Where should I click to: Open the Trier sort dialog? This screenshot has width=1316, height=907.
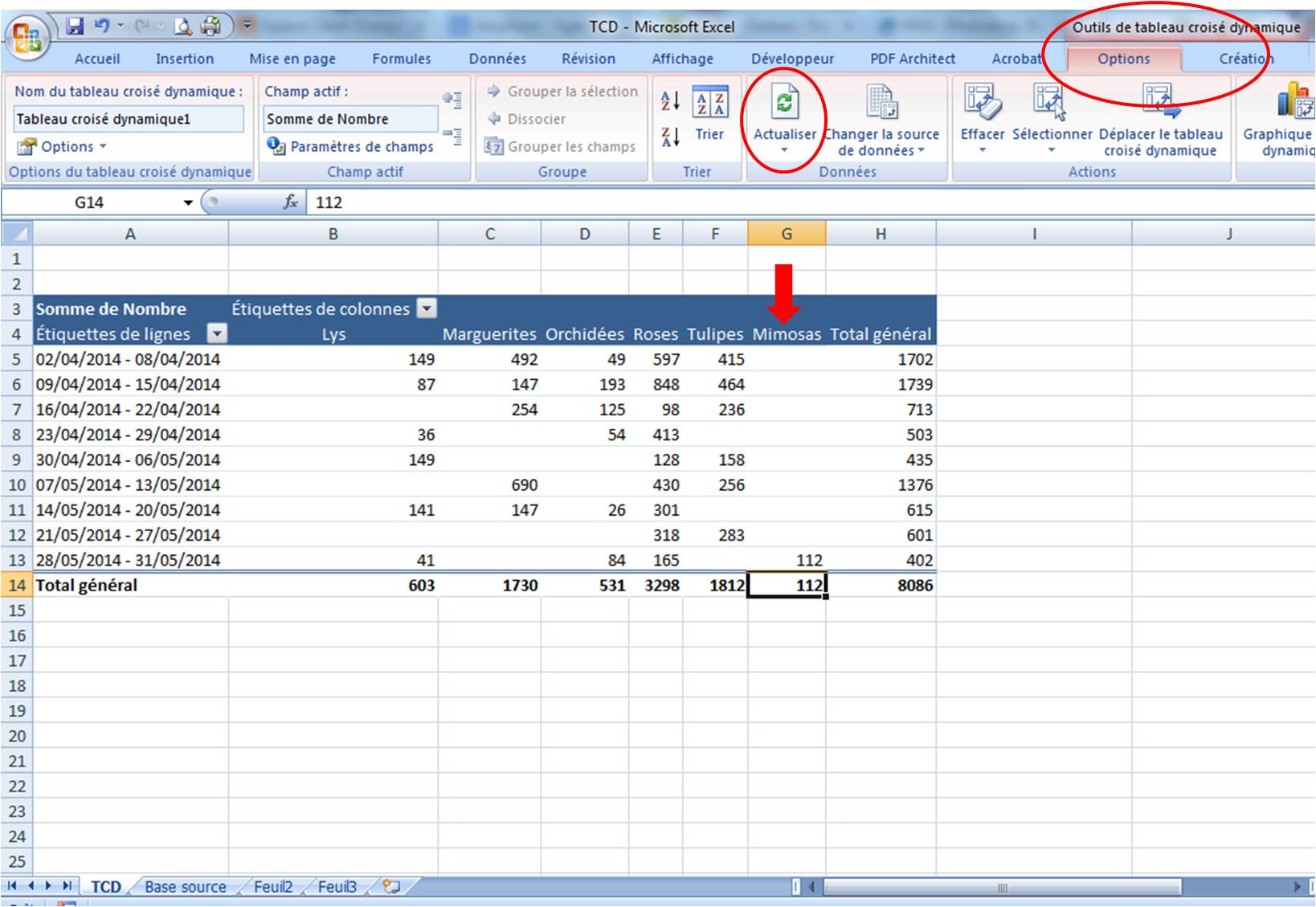pos(710,112)
